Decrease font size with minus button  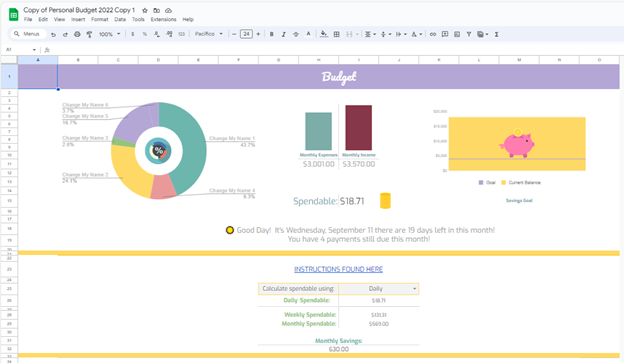pyautogui.click(x=234, y=34)
